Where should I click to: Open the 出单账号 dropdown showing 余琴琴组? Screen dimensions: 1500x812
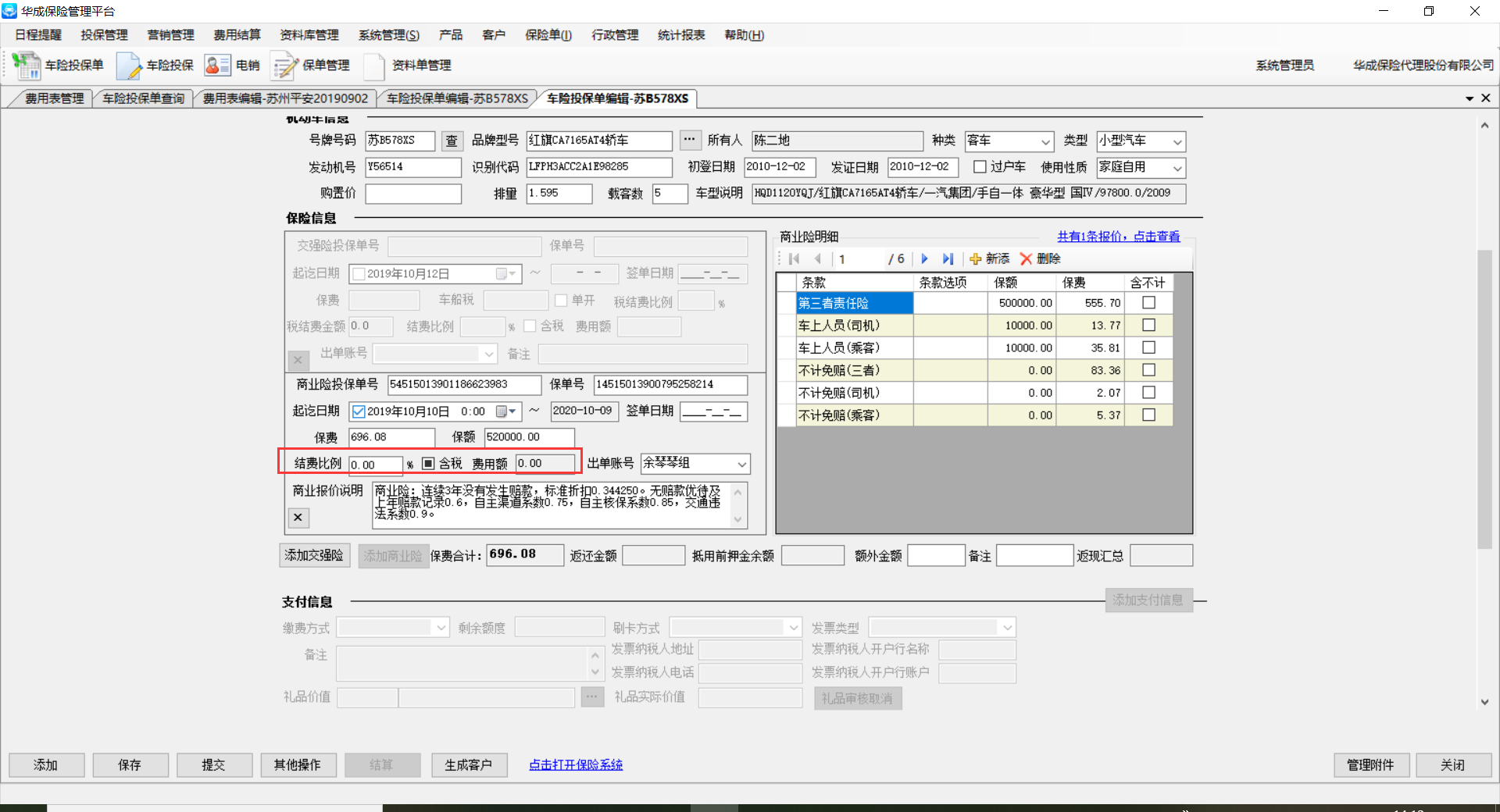point(741,465)
